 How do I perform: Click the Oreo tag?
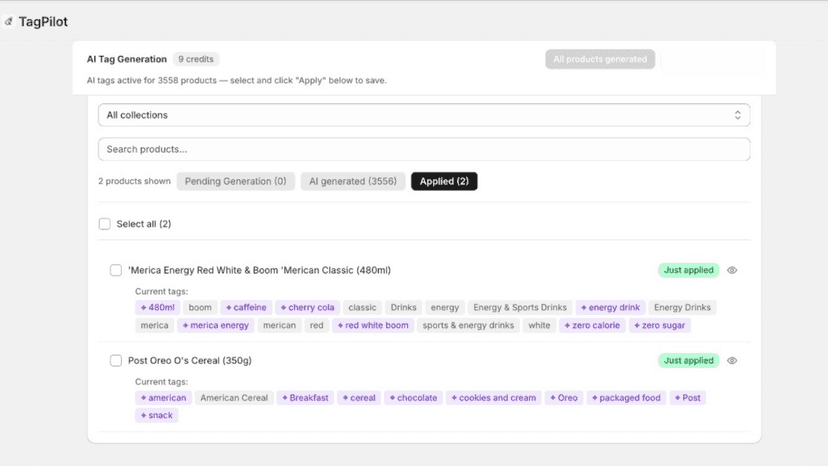[x=564, y=398]
